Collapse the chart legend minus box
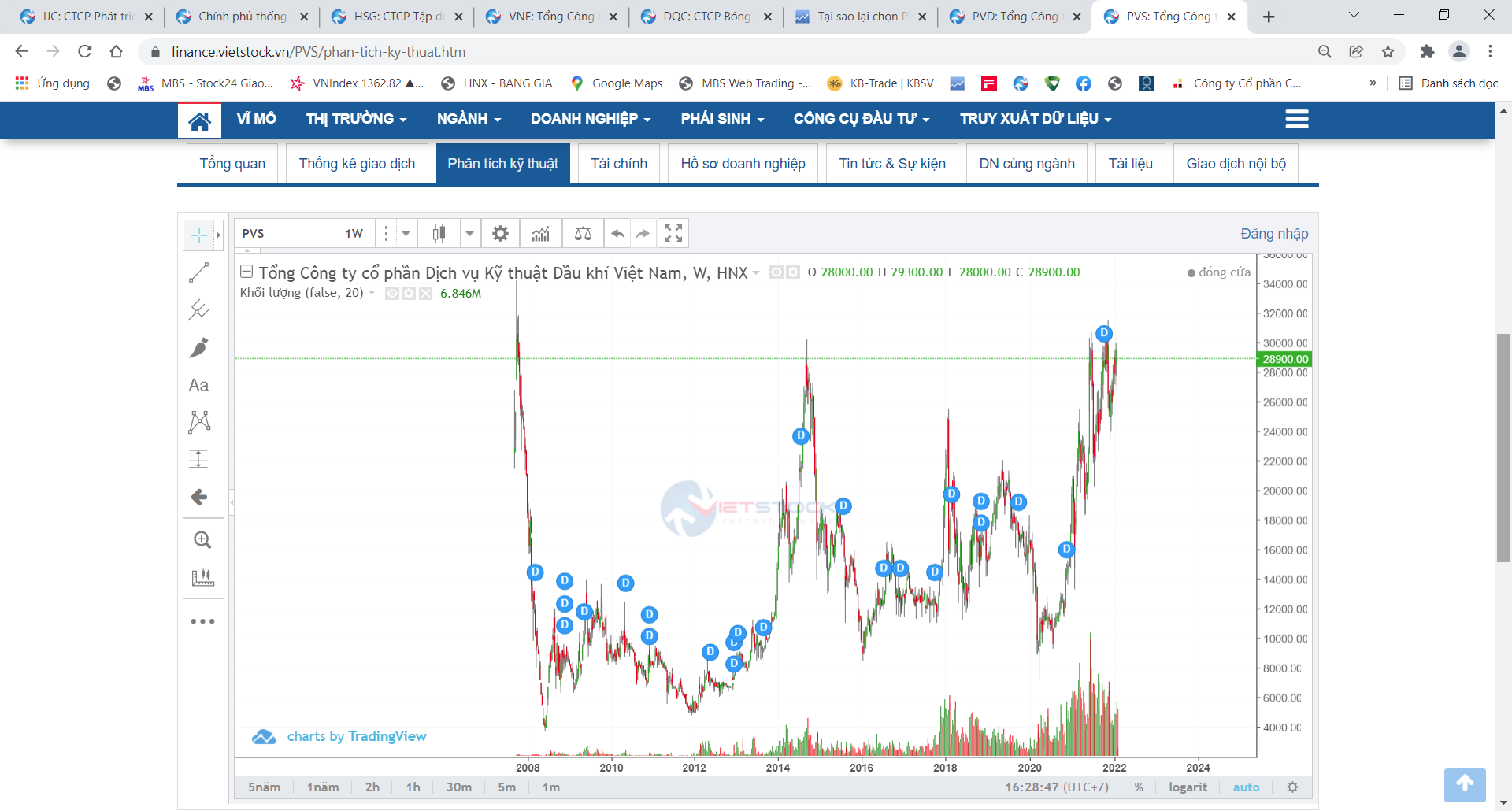Viewport: 1512px width, 811px height. tap(246, 272)
